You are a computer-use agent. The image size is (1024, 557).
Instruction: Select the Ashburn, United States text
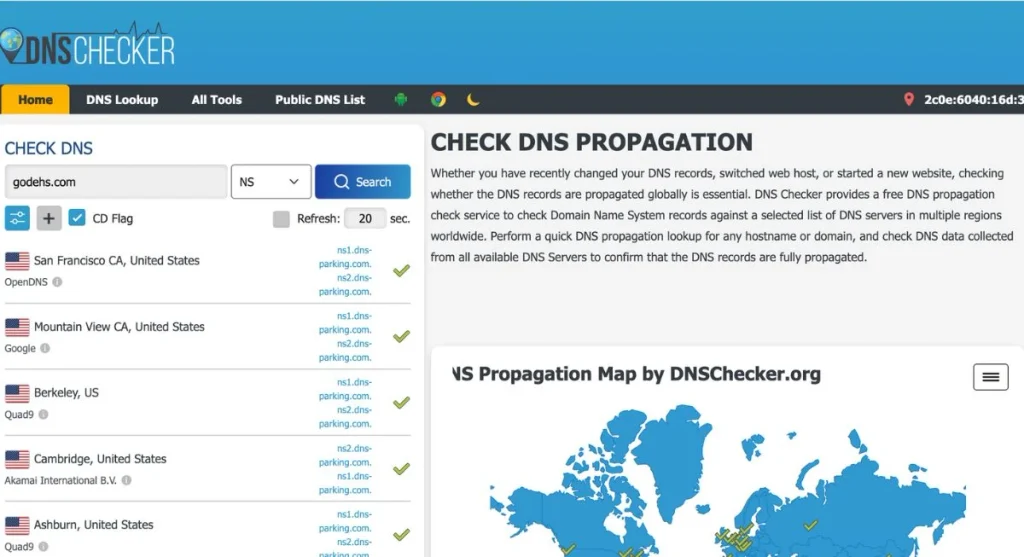(93, 524)
